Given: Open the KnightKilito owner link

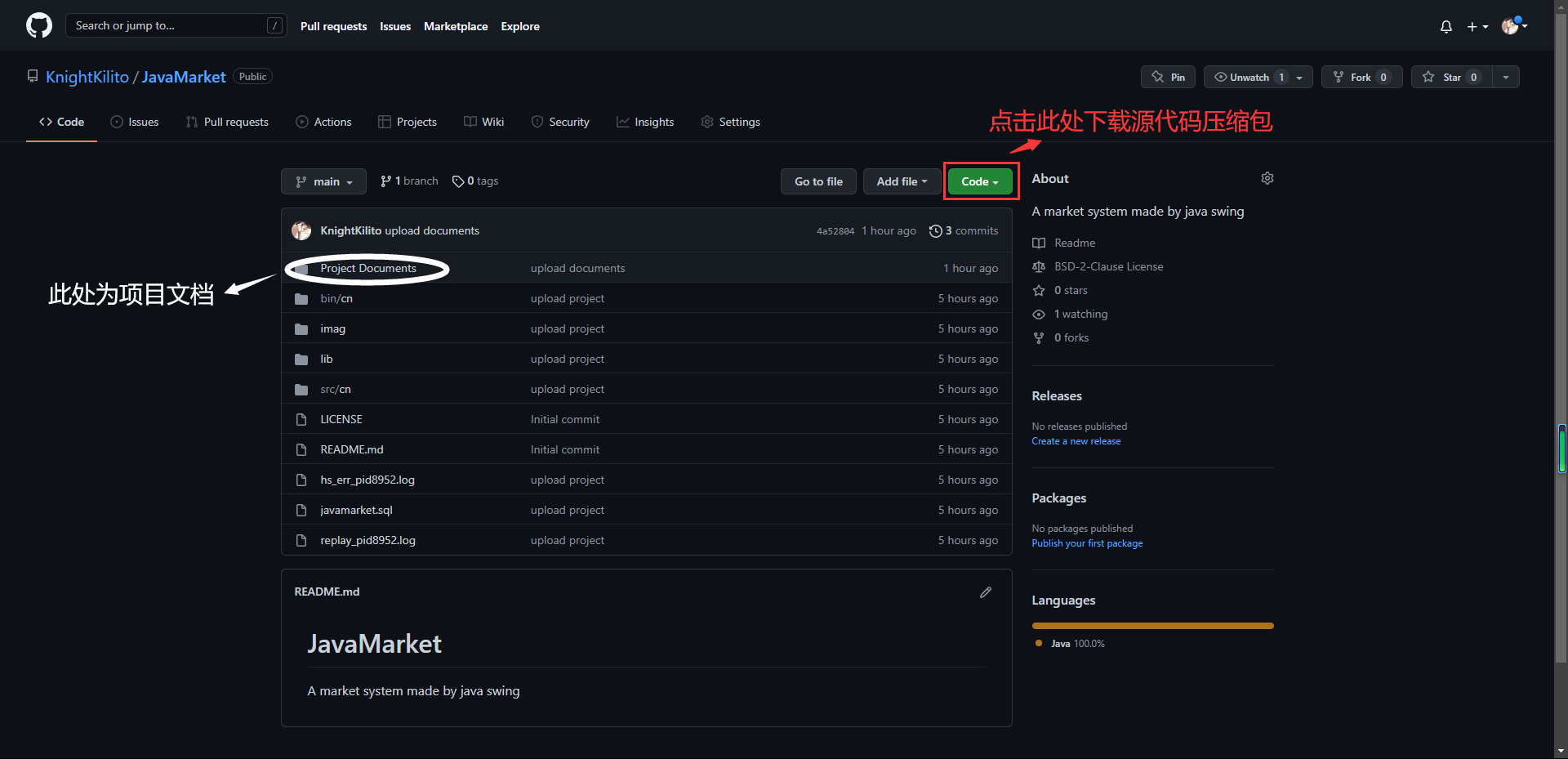Looking at the screenshot, I should pyautogui.click(x=87, y=77).
